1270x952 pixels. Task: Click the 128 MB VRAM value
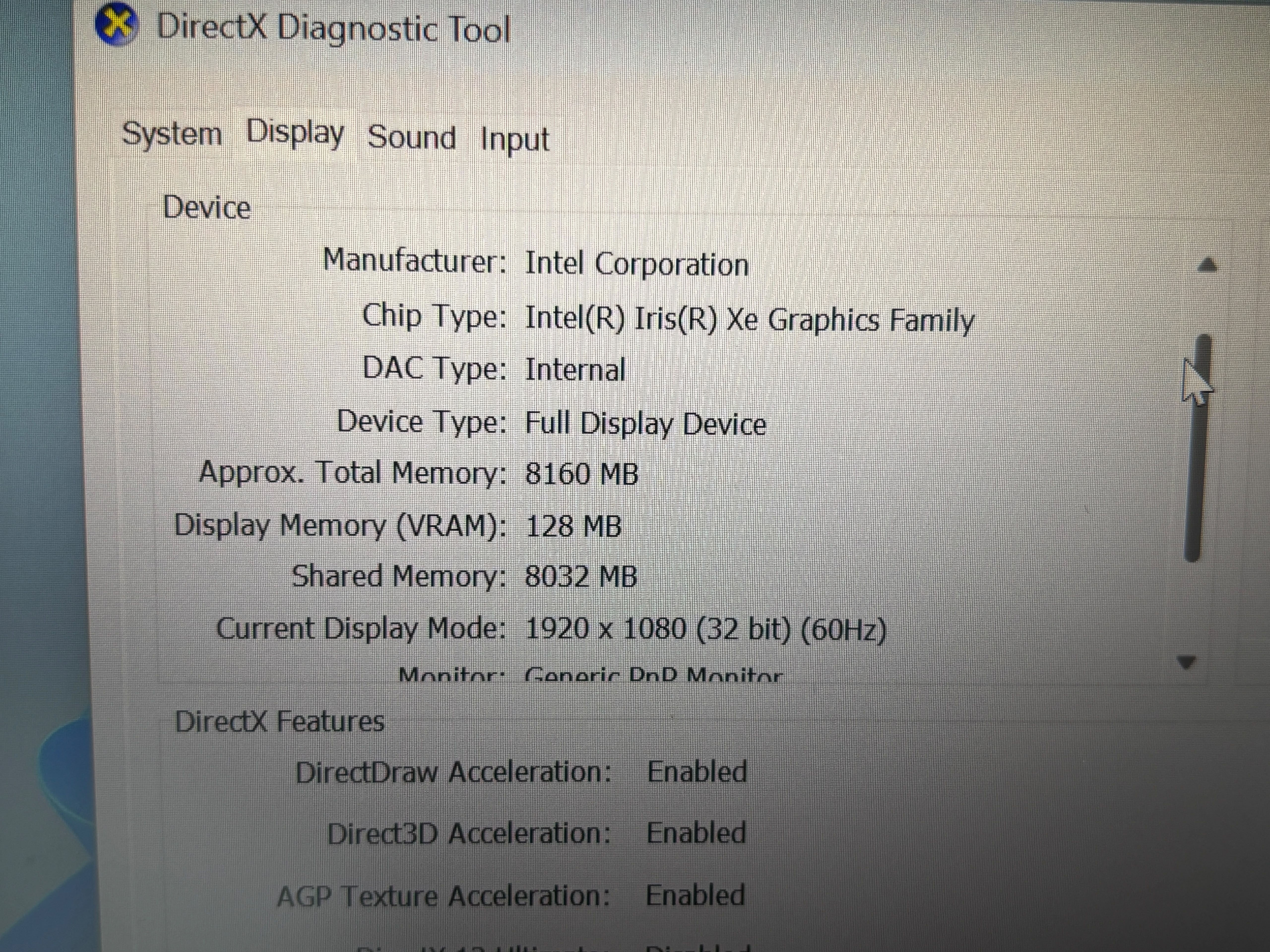(x=573, y=526)
